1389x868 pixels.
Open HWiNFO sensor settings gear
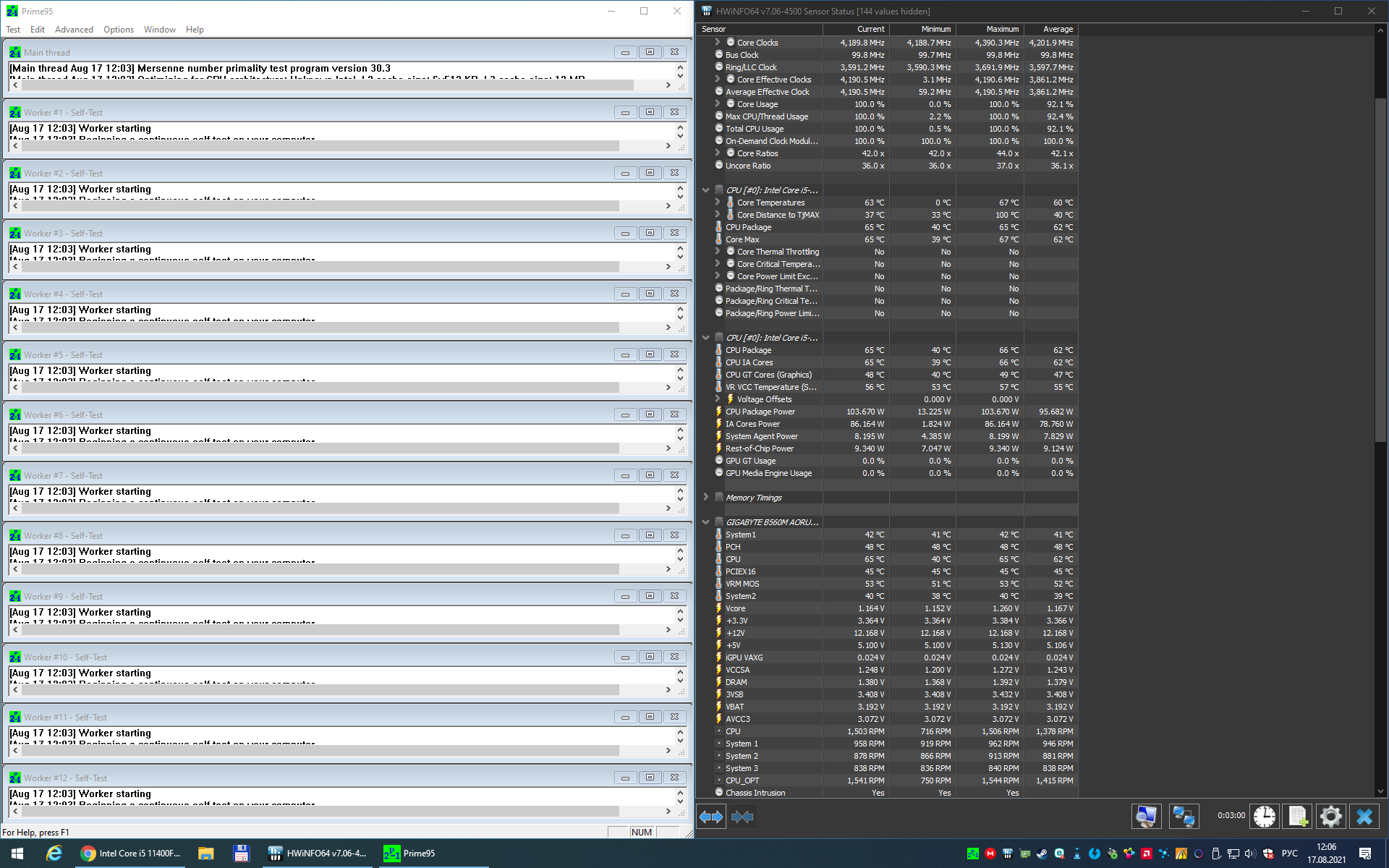click(1331, 817)
